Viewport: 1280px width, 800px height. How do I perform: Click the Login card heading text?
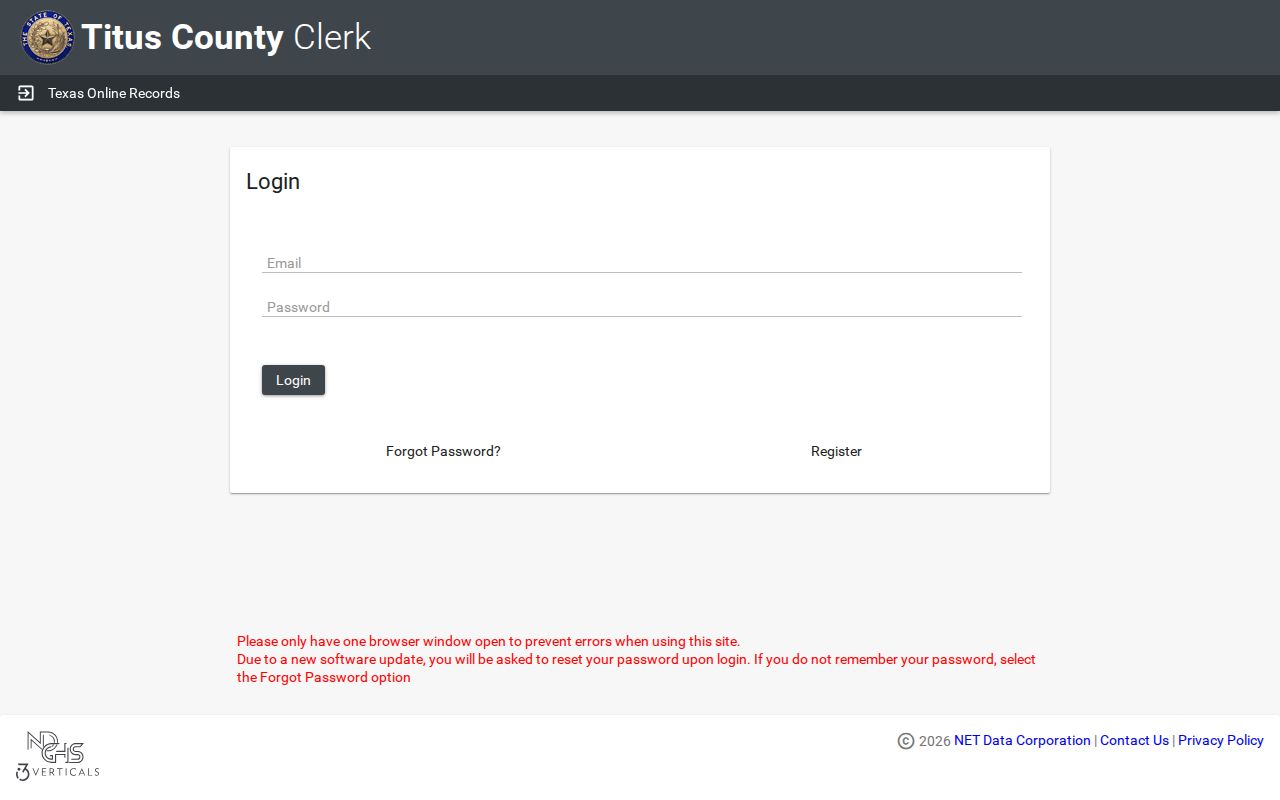point(273,181)
